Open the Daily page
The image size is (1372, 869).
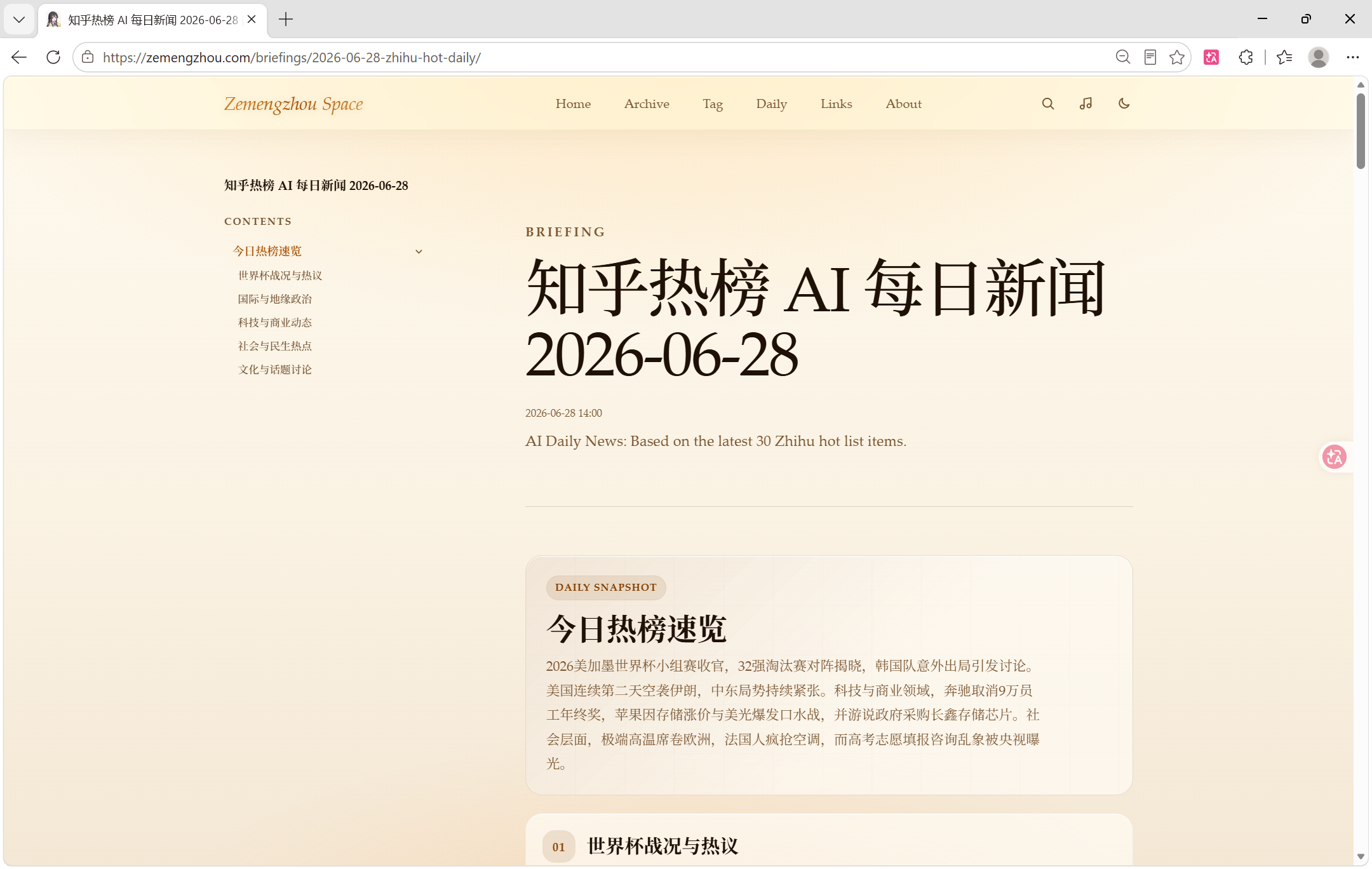coord(772,104)
